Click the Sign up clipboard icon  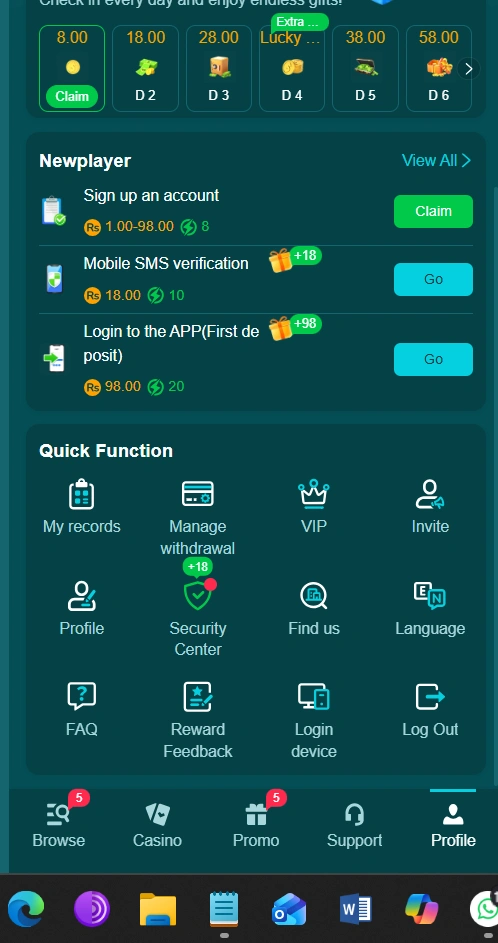[x=54, y=211]
